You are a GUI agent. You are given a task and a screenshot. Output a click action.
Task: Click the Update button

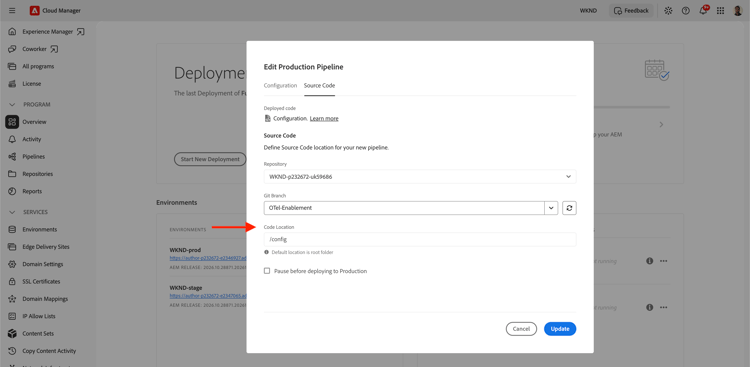click(x=560, y=329)
